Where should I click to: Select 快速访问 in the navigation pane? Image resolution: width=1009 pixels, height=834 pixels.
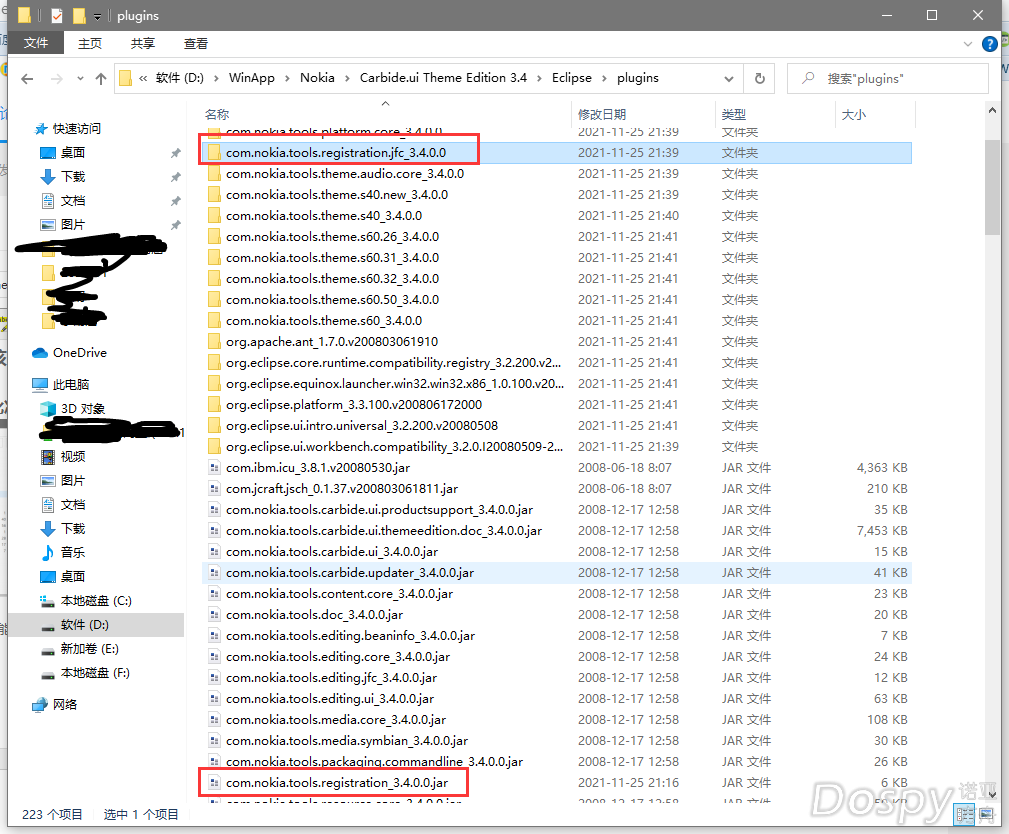click(77, 129)
